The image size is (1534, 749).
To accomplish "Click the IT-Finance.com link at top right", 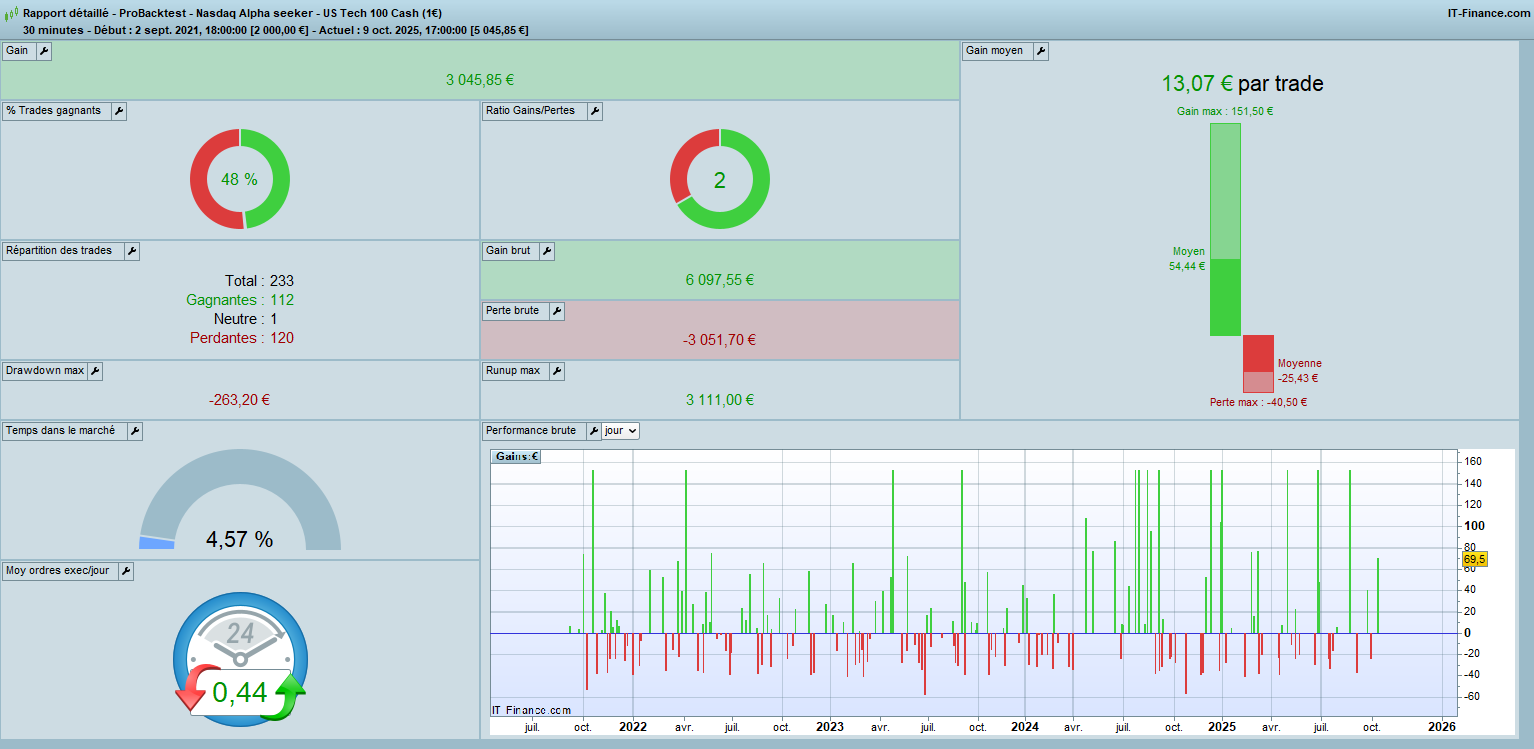I will point(1487,13).
